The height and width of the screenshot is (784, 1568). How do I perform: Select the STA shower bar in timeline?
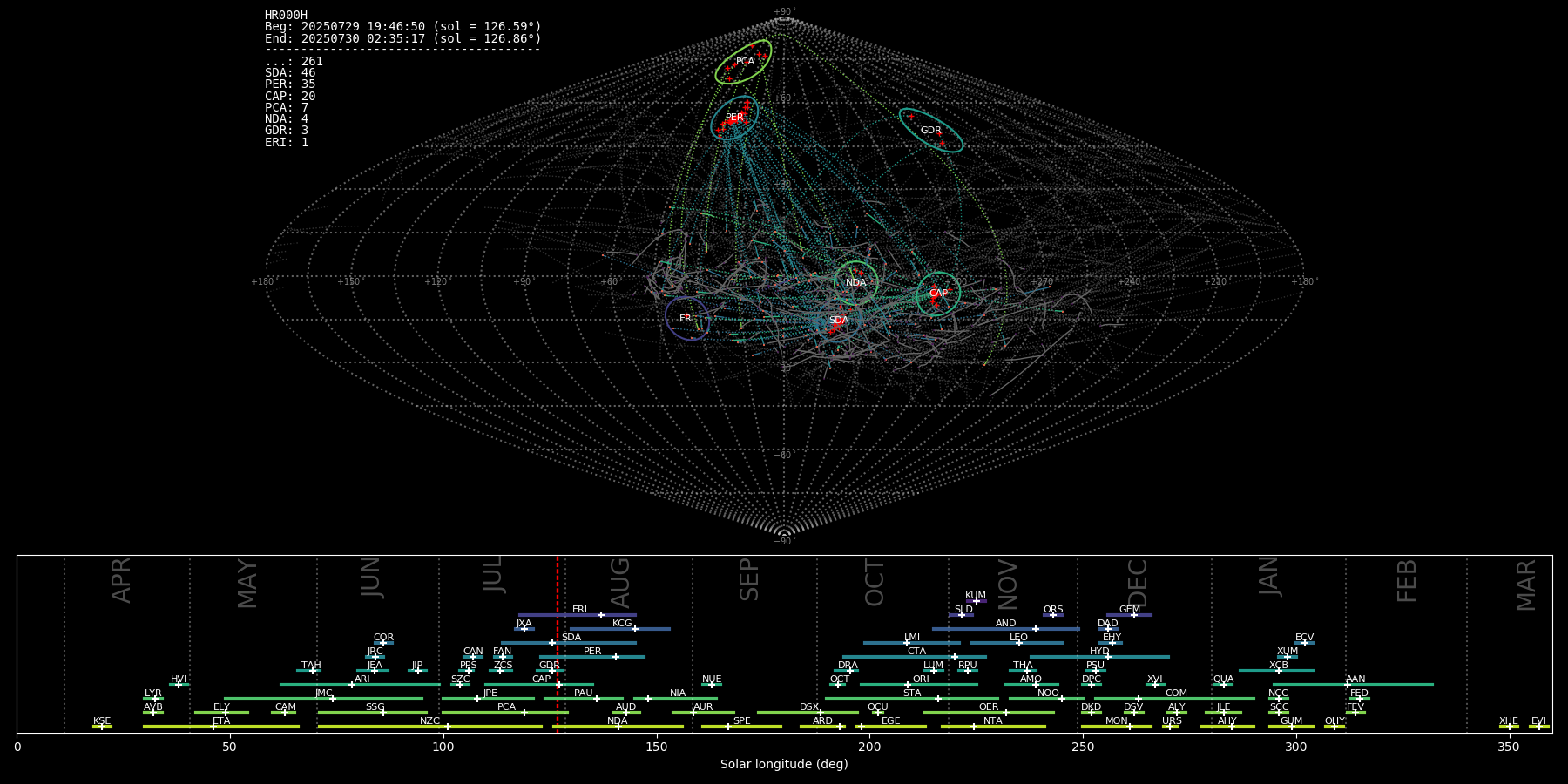pyautogui.click(x=912, y=699)
